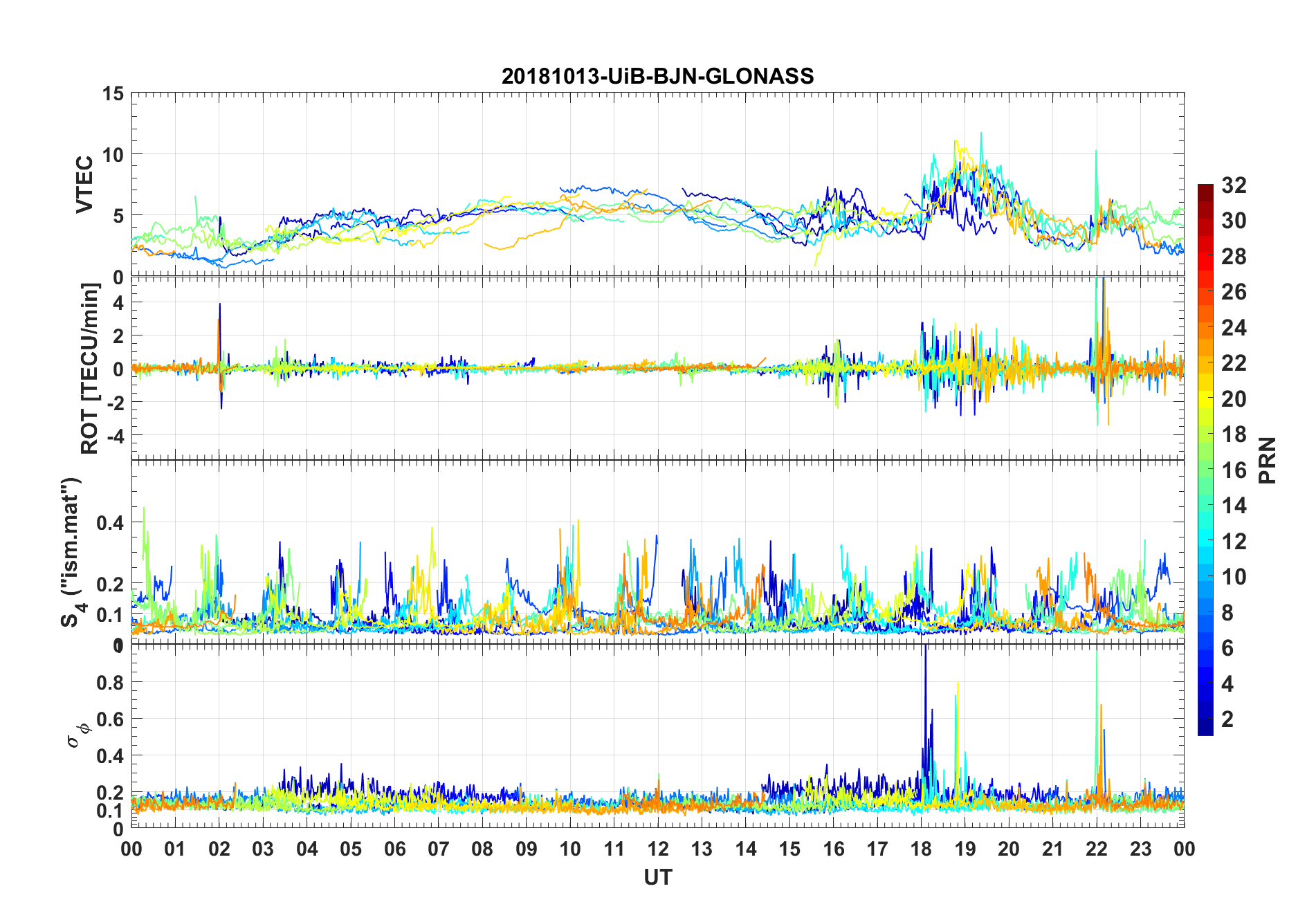
Task: Click the plot title "20181013-UiB-BJN-GLONASS"
Action: 657,76
